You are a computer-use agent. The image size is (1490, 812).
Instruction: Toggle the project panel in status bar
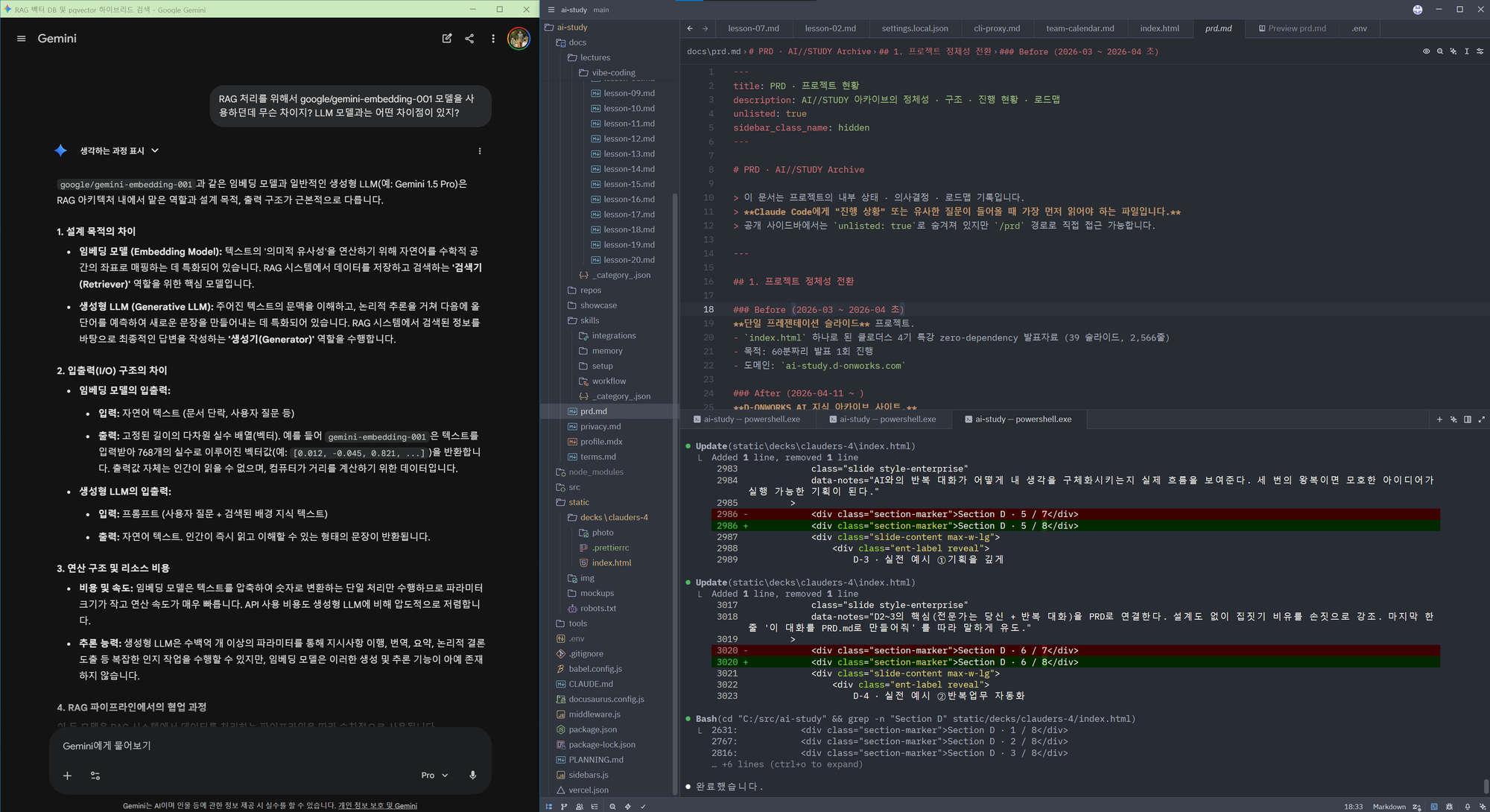tap(549, 807)
